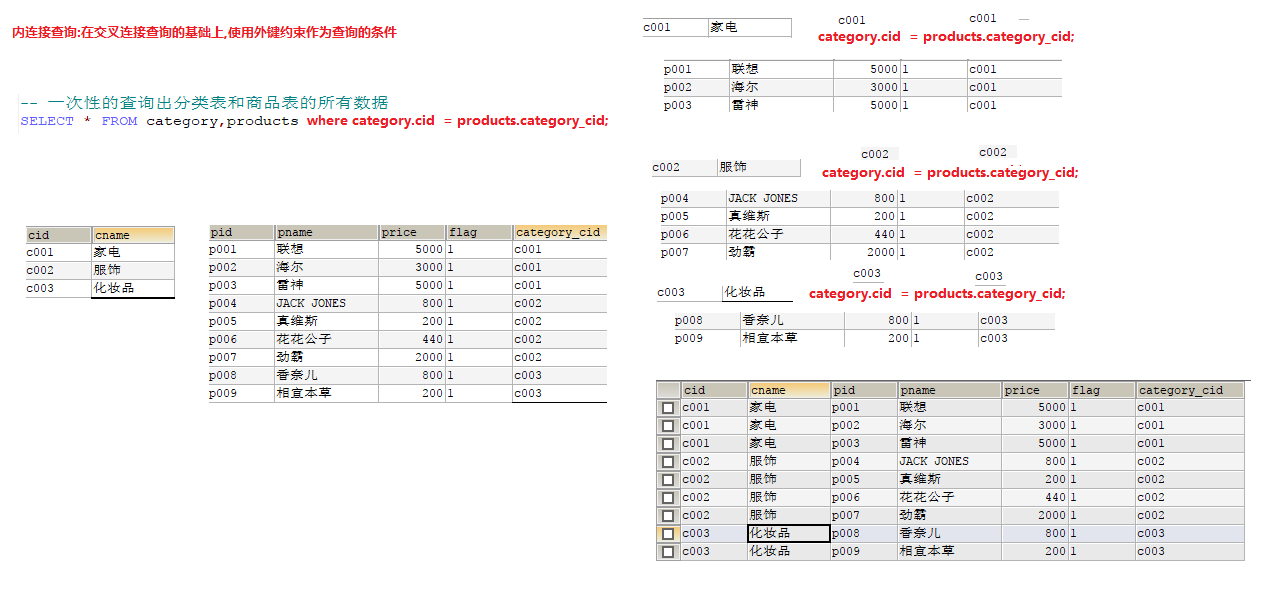
Task: Click category_cid header of the full products table
Action: pos(559,232)
